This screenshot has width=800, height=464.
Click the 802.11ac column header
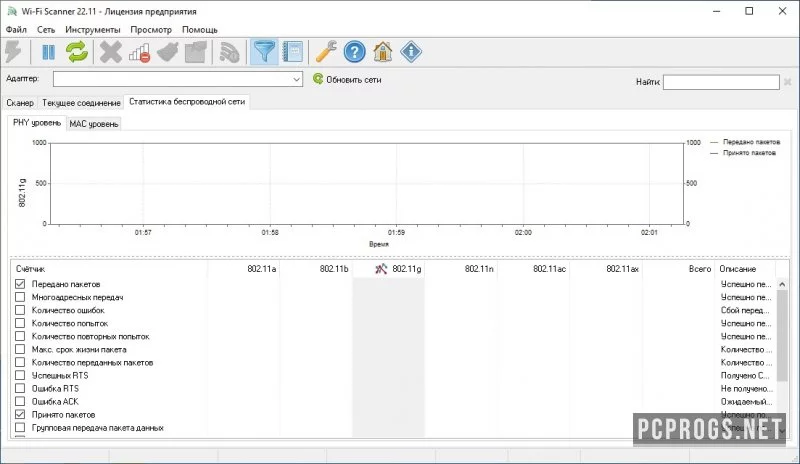click(x=533, y=268)
